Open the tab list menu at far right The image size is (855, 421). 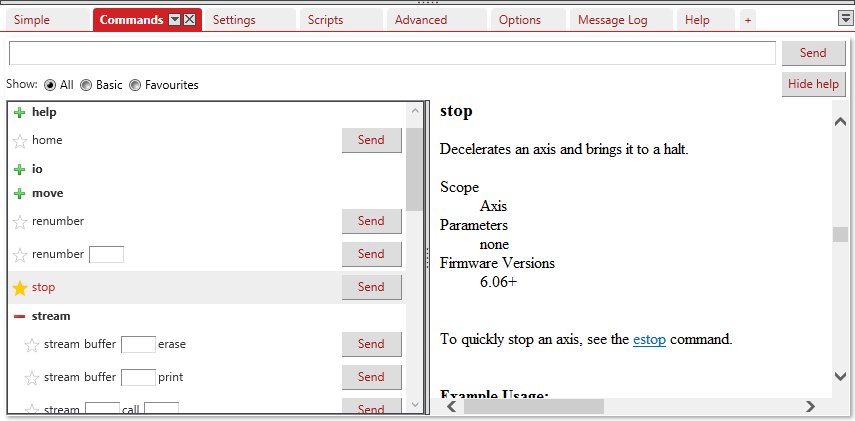click(844, 19)
